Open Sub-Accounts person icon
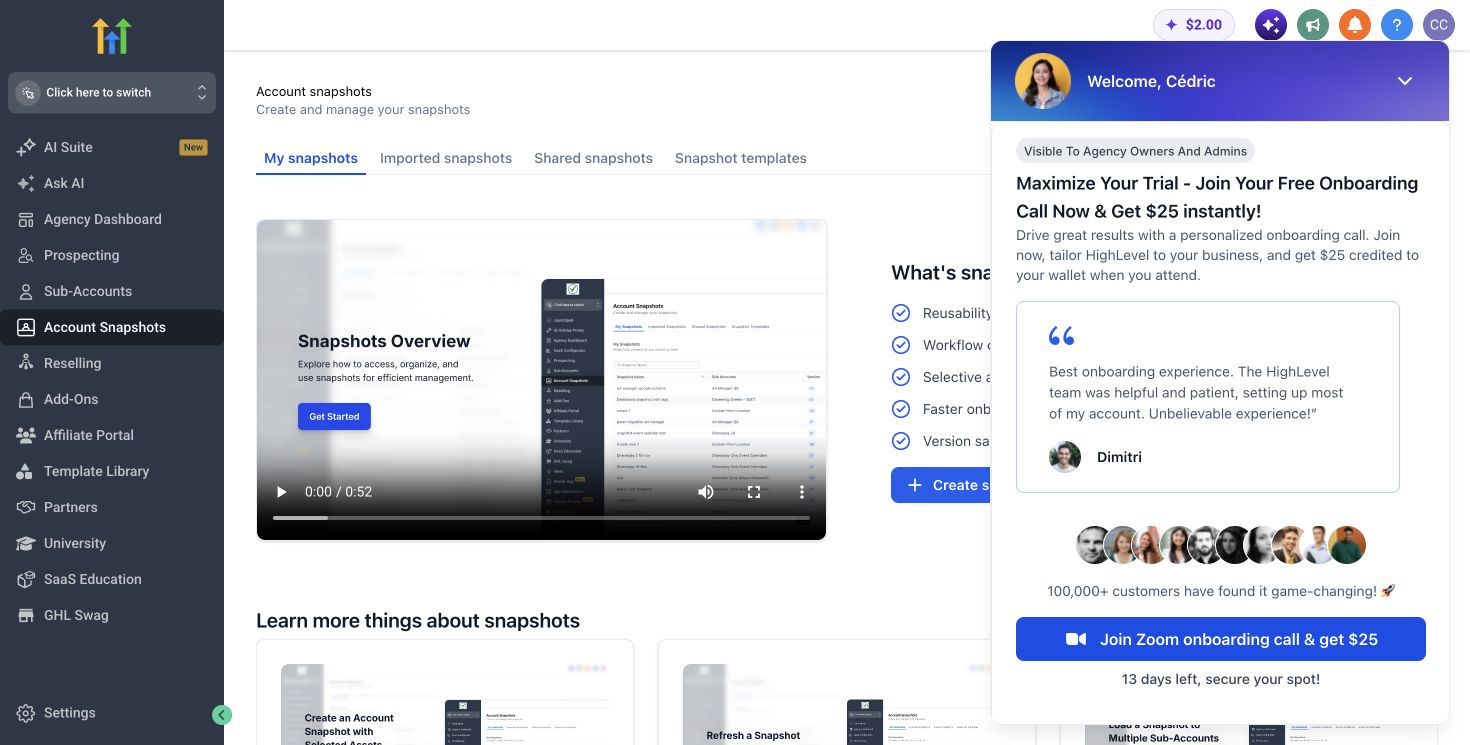This screenshot has height=745, width=1470. (x=26, y=291)
